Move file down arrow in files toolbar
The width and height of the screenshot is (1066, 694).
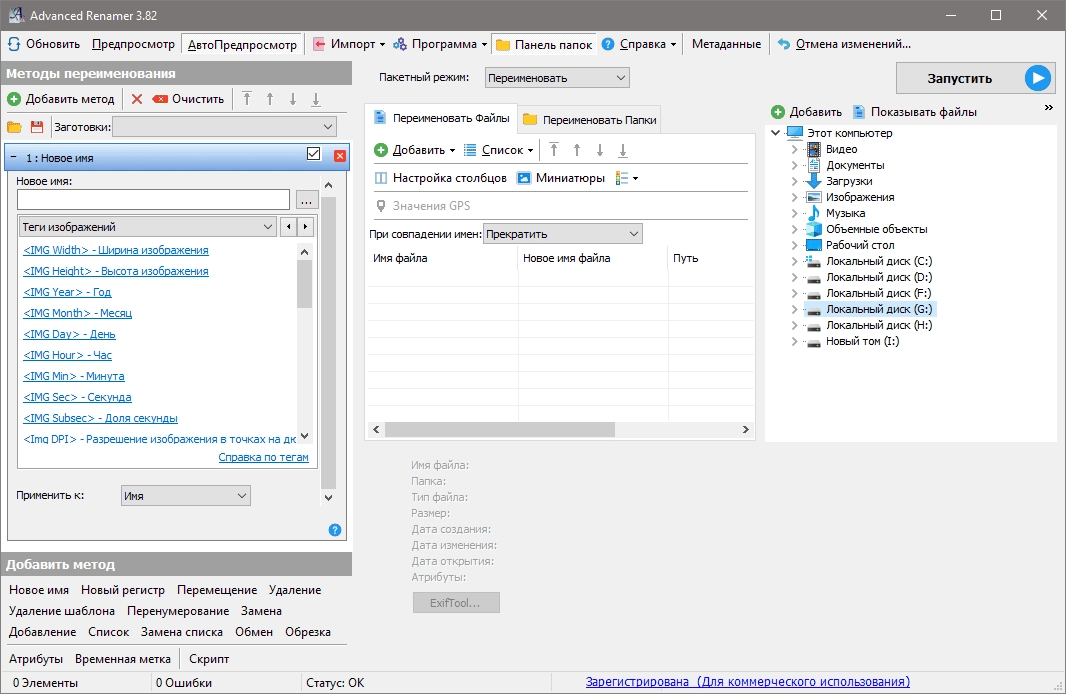tap(600, 150)
